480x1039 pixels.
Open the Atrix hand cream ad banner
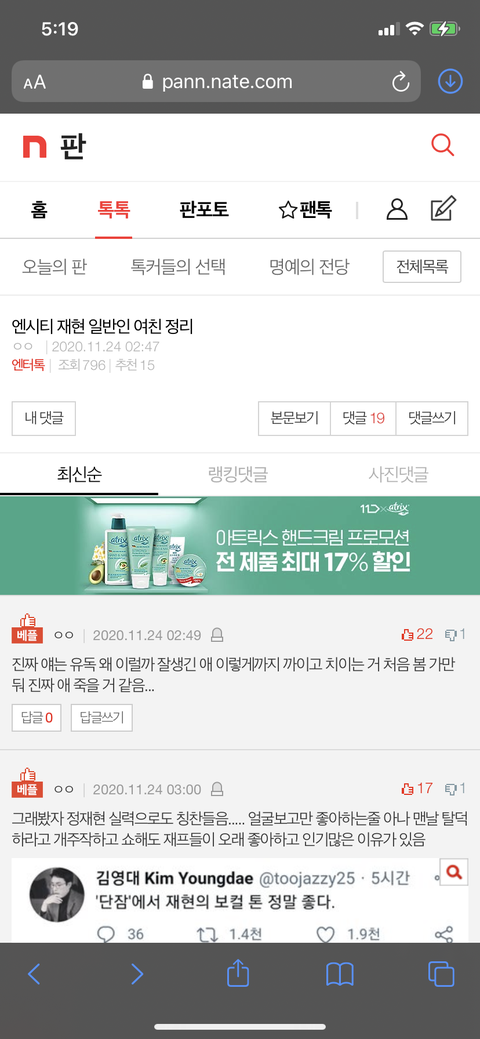click(x=240, y=545)
